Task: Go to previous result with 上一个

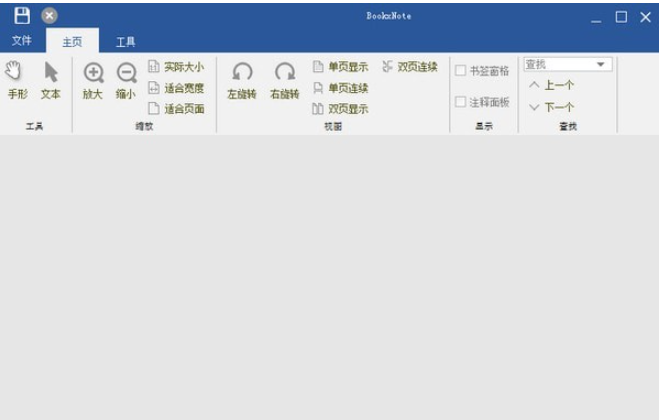Action: click(x=551, y=86)
